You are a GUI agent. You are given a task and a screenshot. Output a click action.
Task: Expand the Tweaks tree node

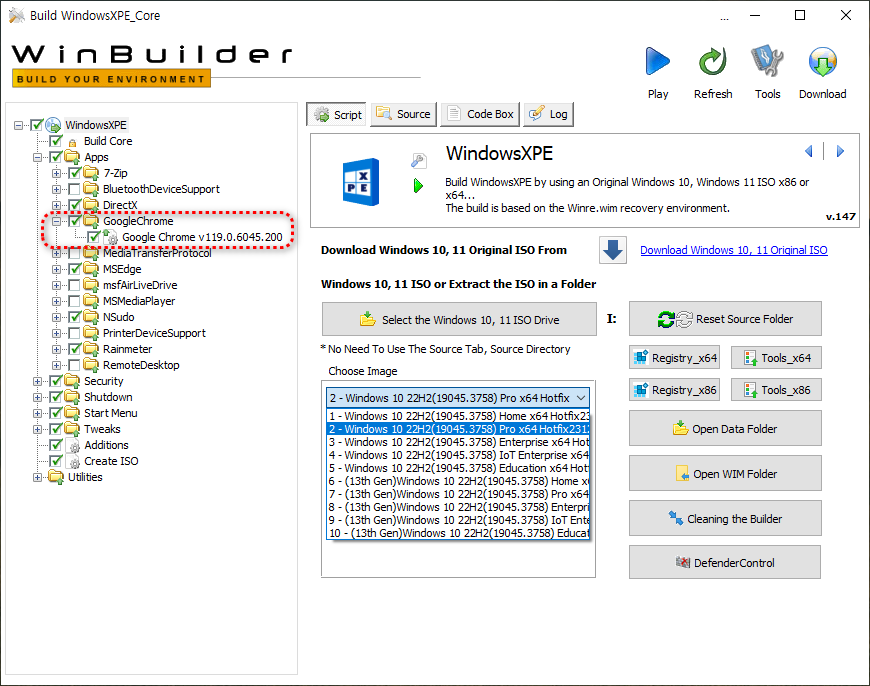[x=37, y=430]
